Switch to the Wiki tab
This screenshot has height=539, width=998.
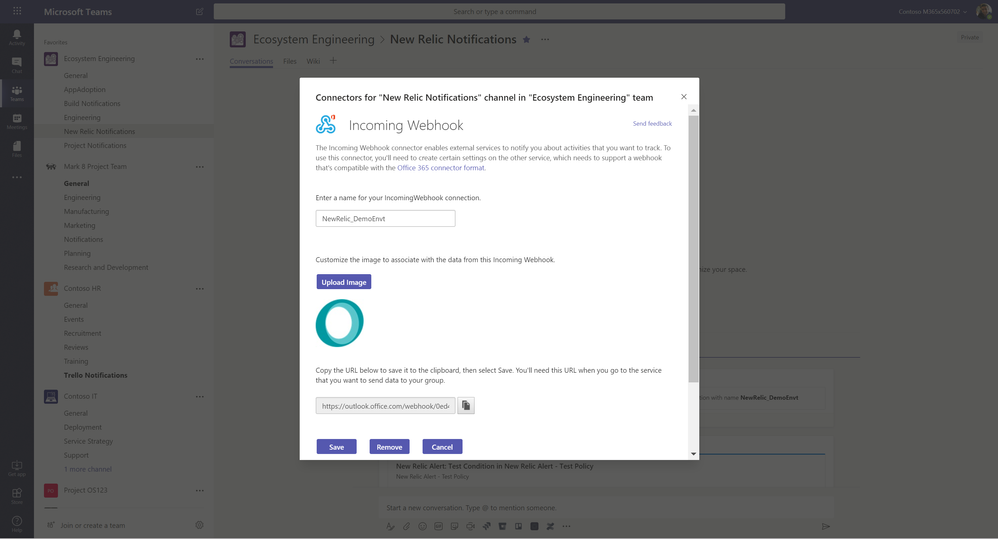click(313, 62)
